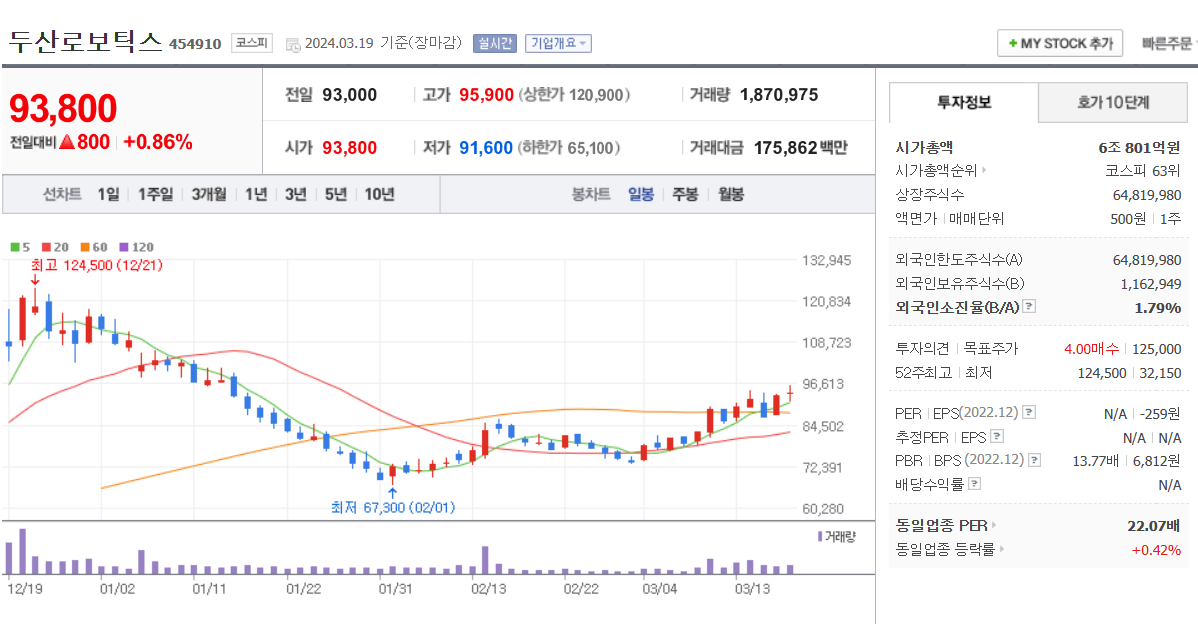Click the 두산로보틱스 stock name heading
Screen dimensions: 1198x624
point(86,41)
